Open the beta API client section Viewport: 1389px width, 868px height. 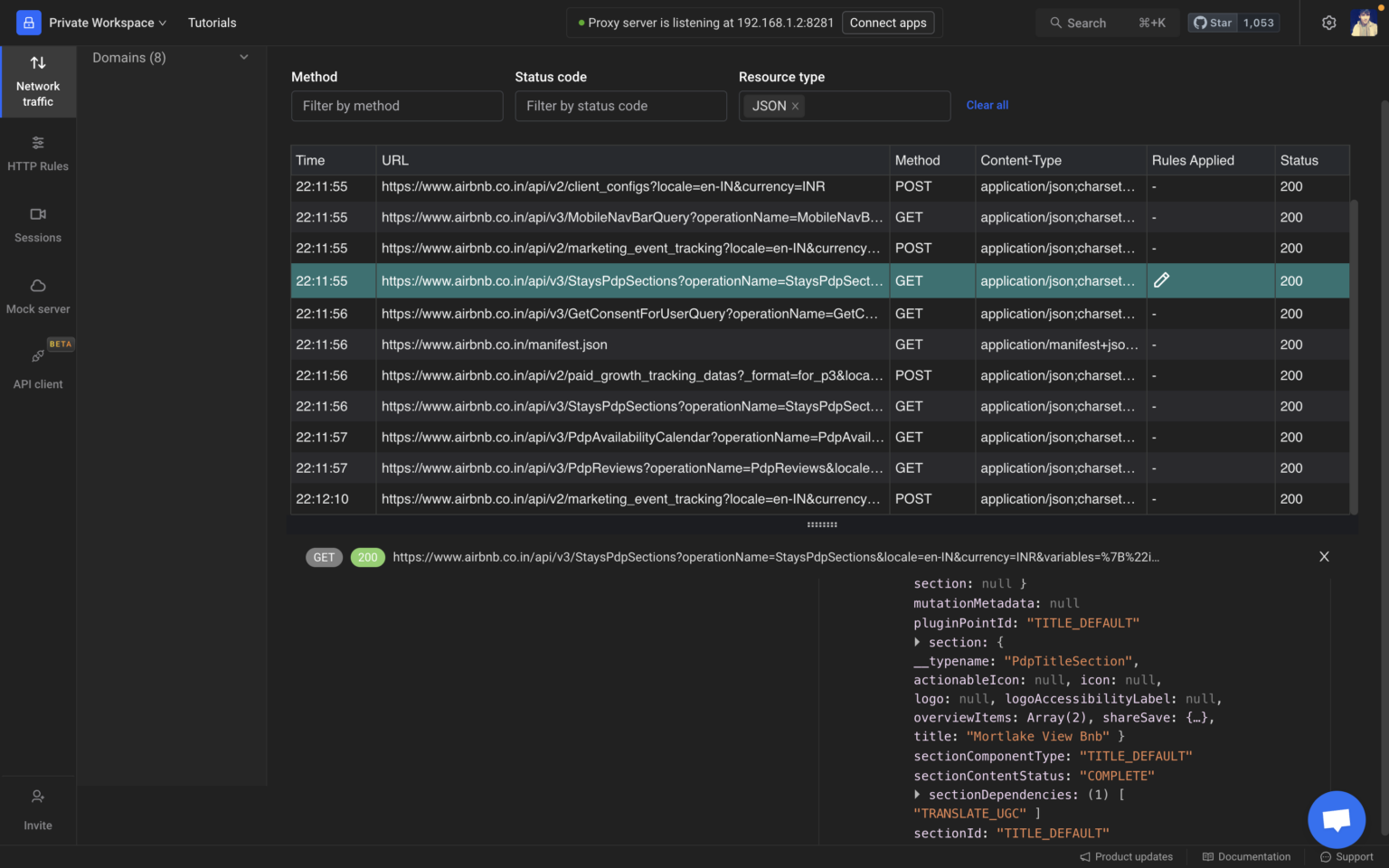(38, 367)
